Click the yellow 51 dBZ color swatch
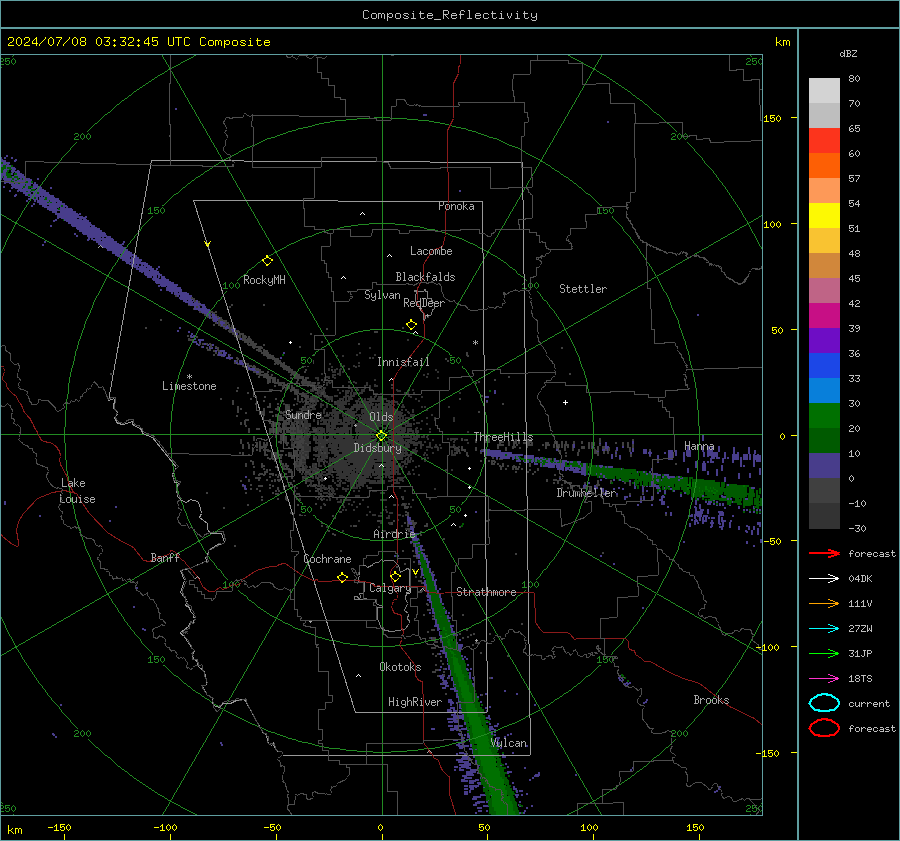Image resolution: width=900 pixels, height=841 pixels. 824,215
